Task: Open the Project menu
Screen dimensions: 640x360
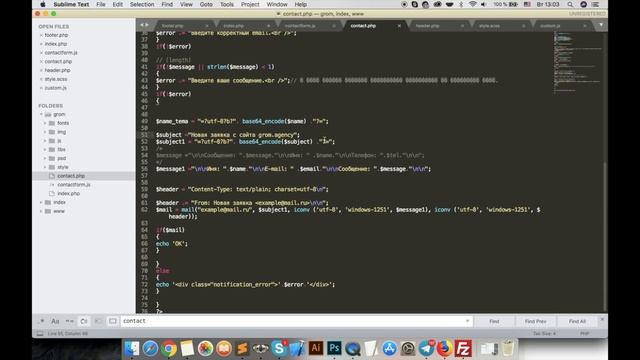Action: pos(250,4)
